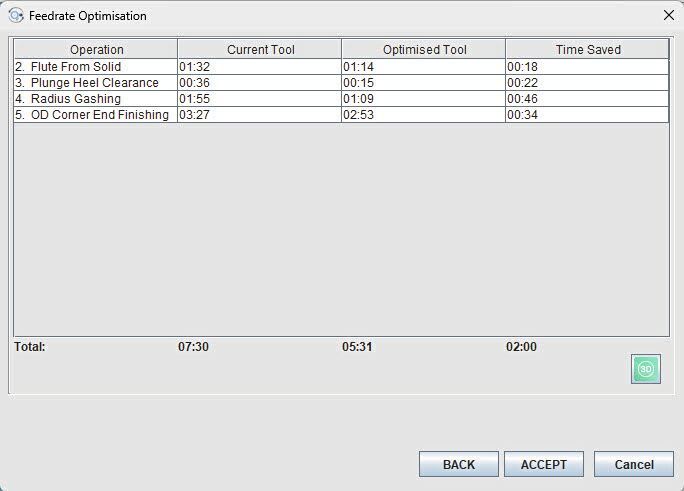Click the 'Total:' label
The height and width of the screenshot is (491, 684).
pos(30,347)
